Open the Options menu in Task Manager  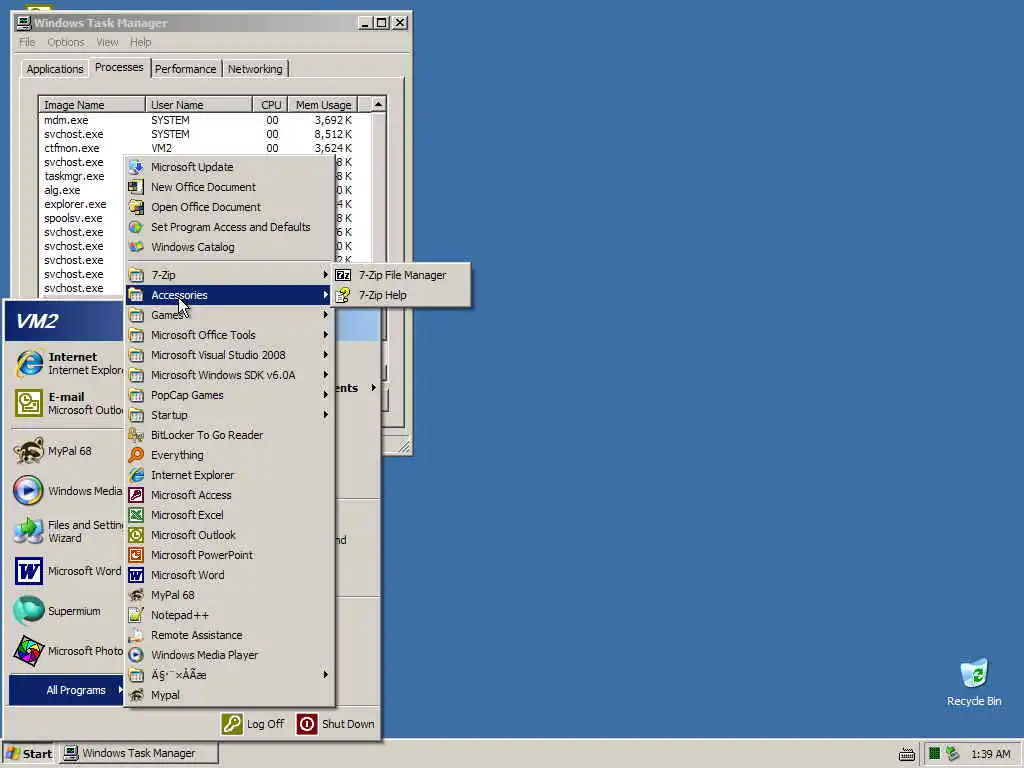65,42
